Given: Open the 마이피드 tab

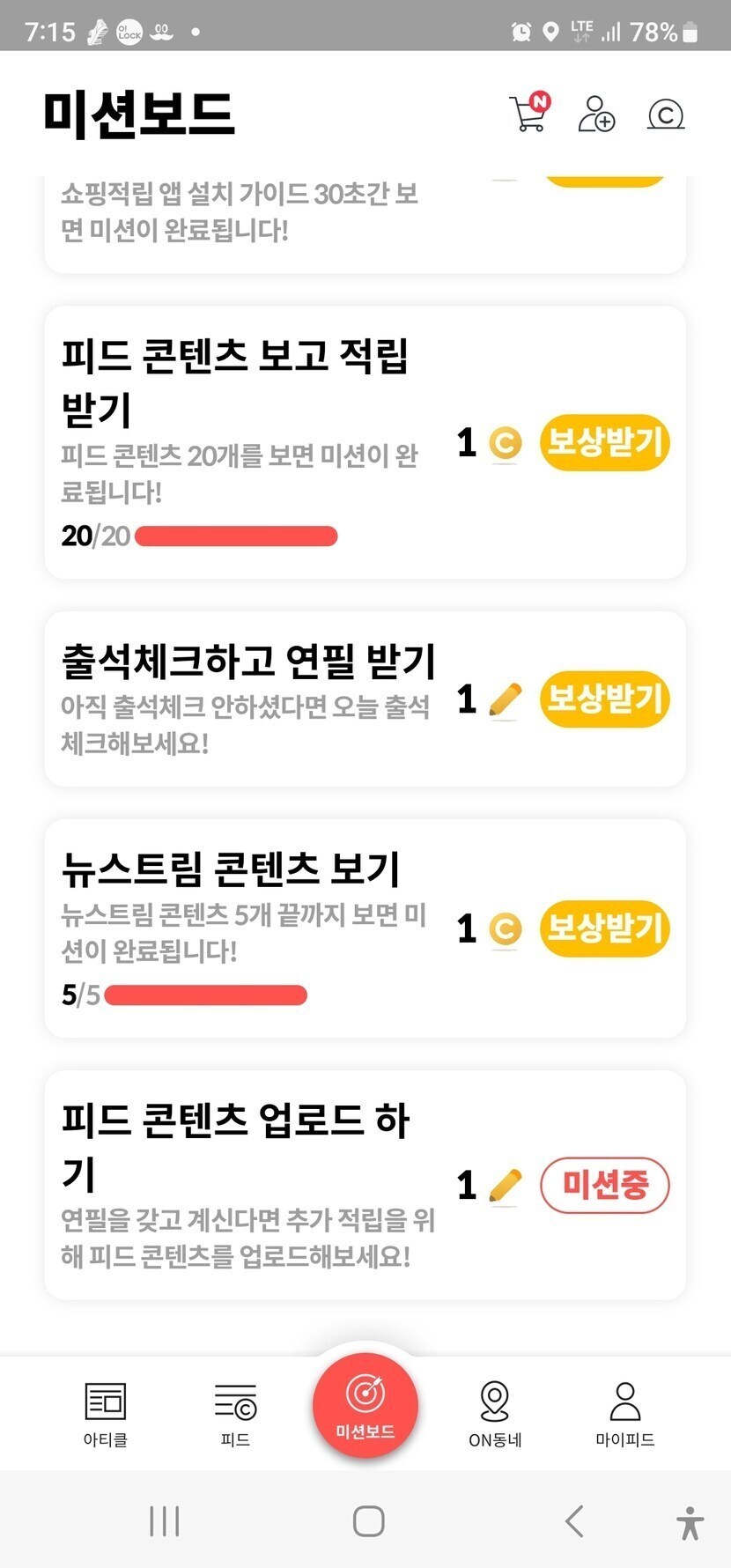Looking at the screenshot, I should click(x=624, y=1414).
